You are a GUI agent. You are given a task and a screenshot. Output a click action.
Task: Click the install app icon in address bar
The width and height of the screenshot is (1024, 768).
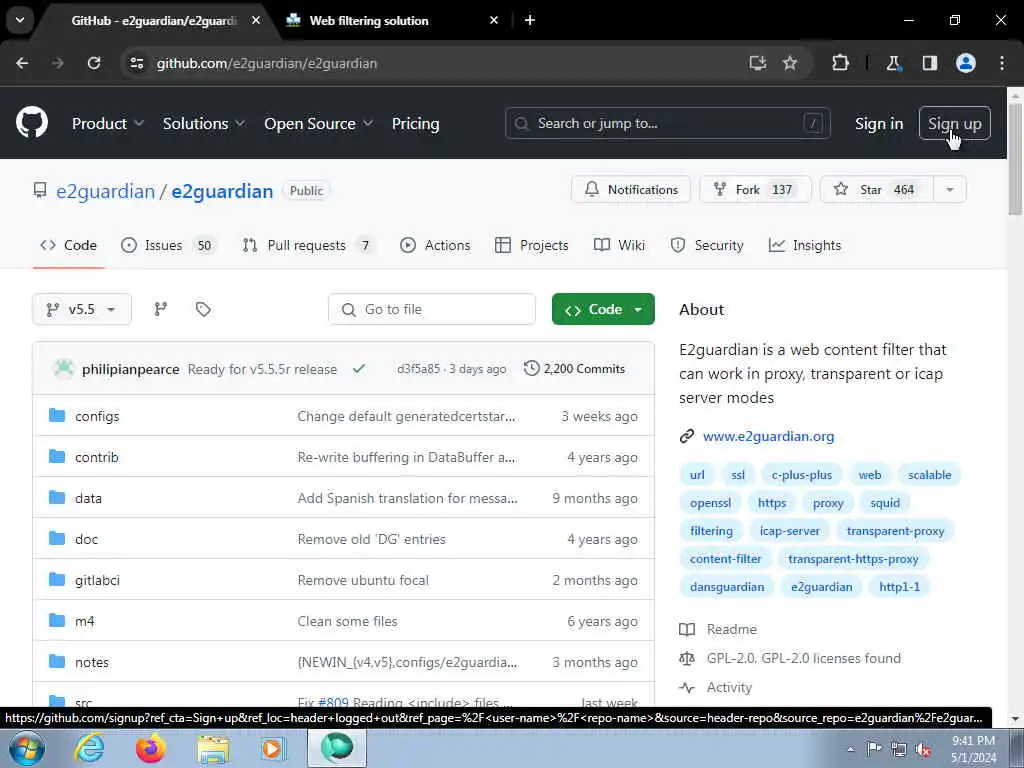click(x=758, y=63)
